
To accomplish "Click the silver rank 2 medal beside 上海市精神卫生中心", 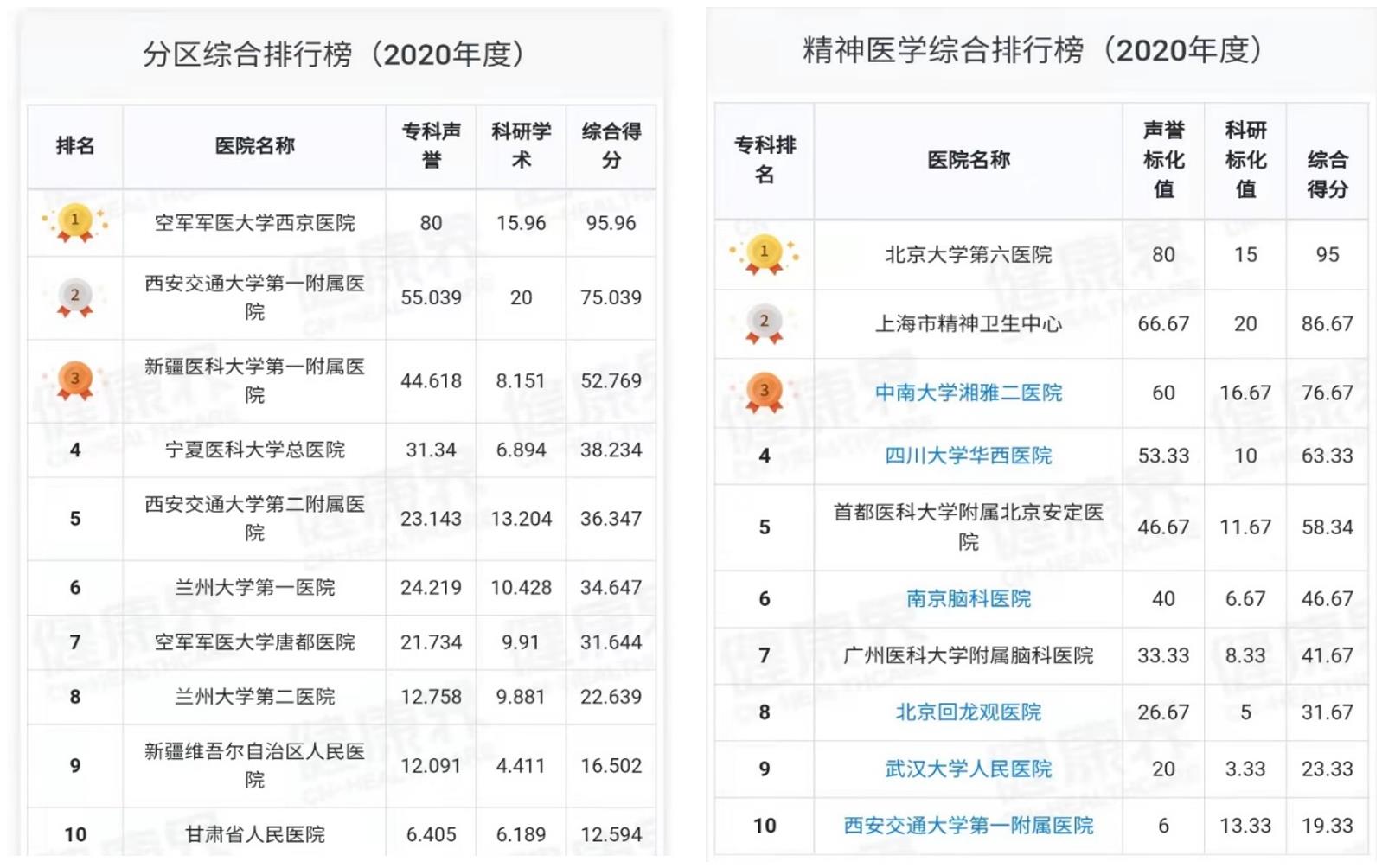I will 764,324.
